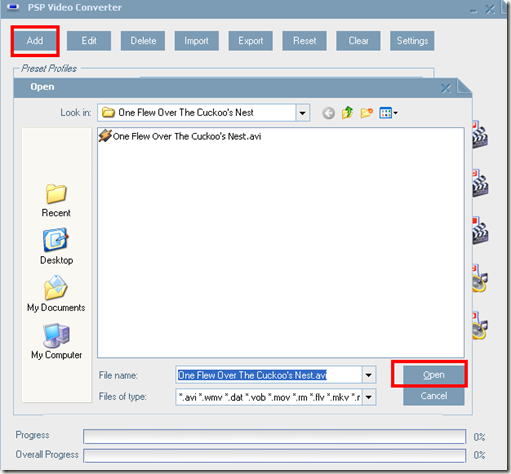Open Settings from the top toolbar
This screenshot has height=474, width=511.
pos(412,41)
